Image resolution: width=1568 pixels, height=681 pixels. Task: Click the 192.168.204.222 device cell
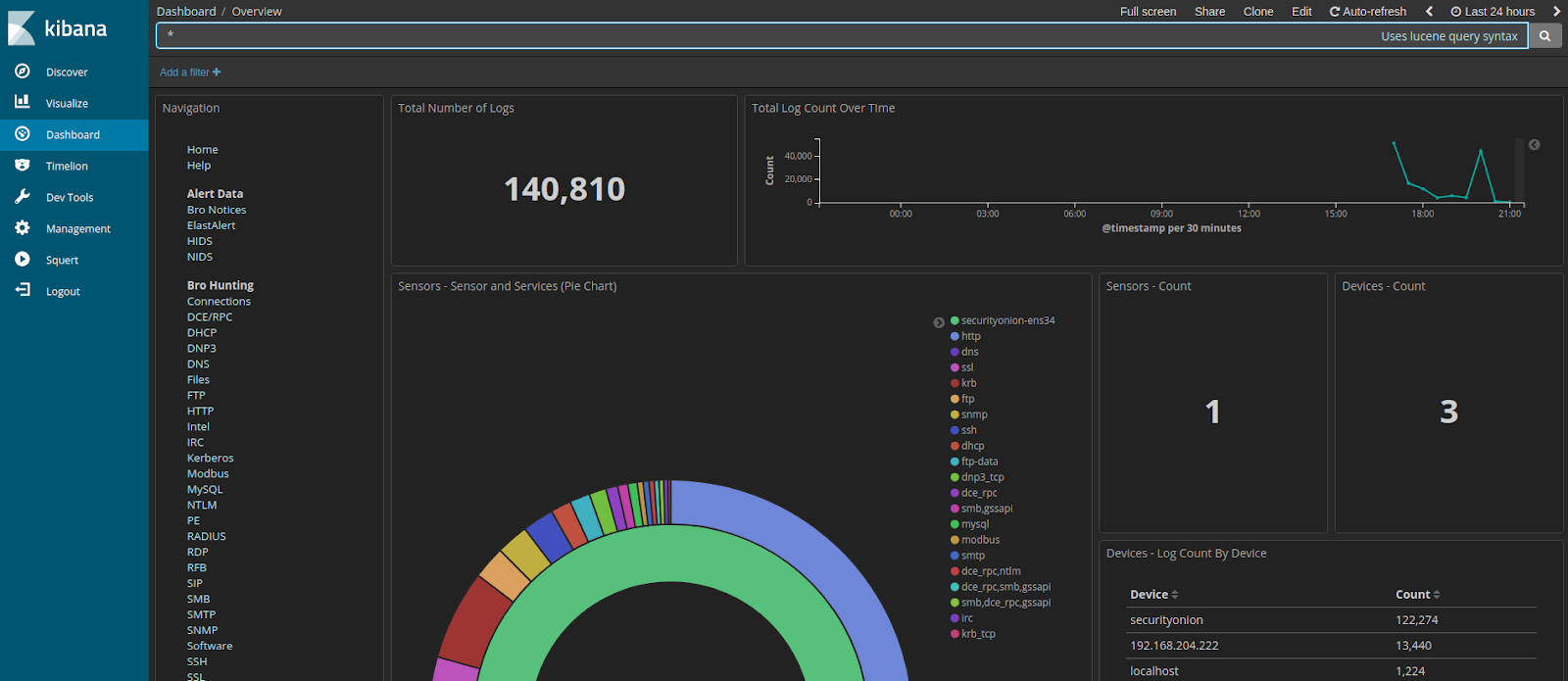tap(1174, 646)
